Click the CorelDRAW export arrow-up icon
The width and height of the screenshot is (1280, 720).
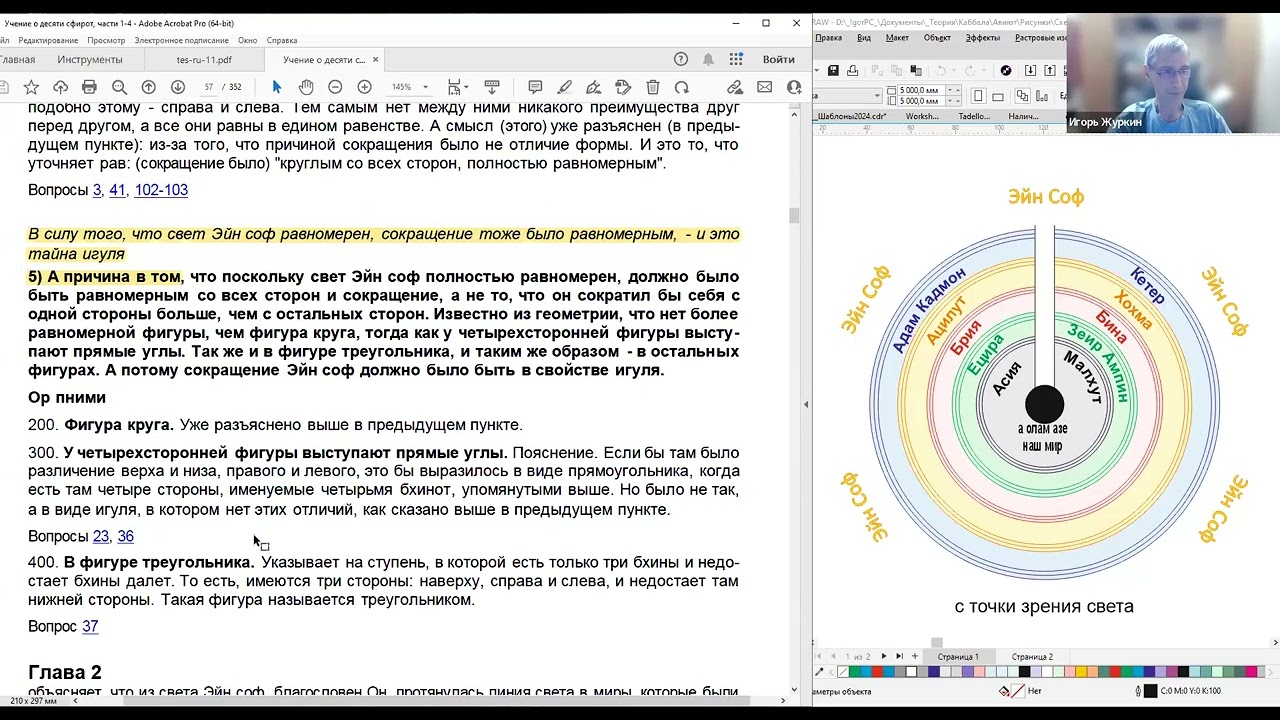pos(1050,70)
